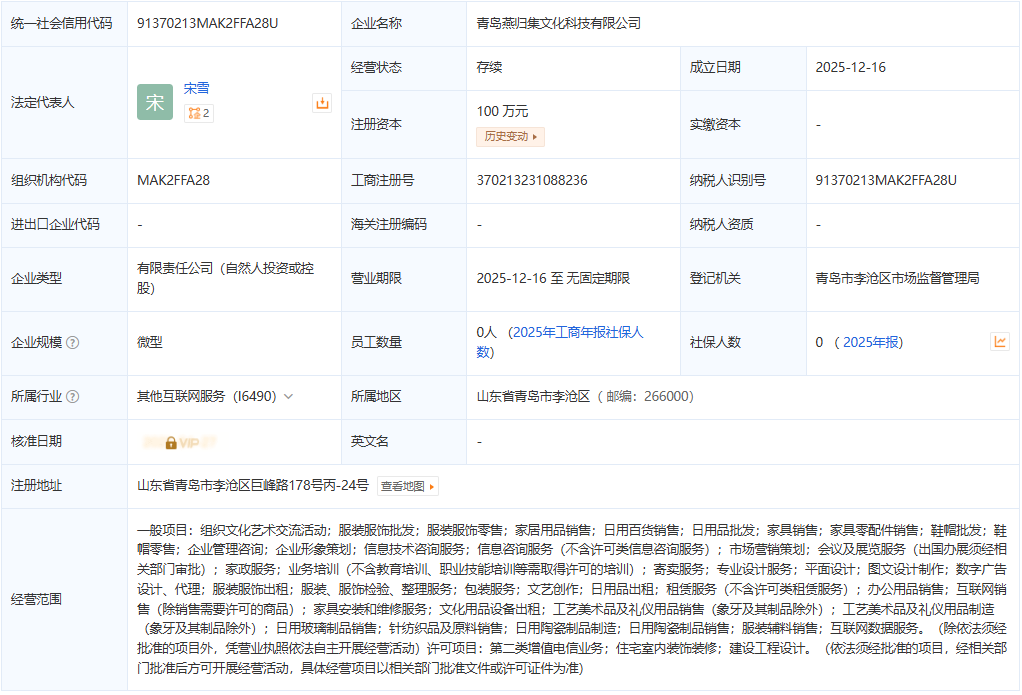Select registered capital 100 万元
Screen dimensions: 1022x695
[x=502, y=111]
